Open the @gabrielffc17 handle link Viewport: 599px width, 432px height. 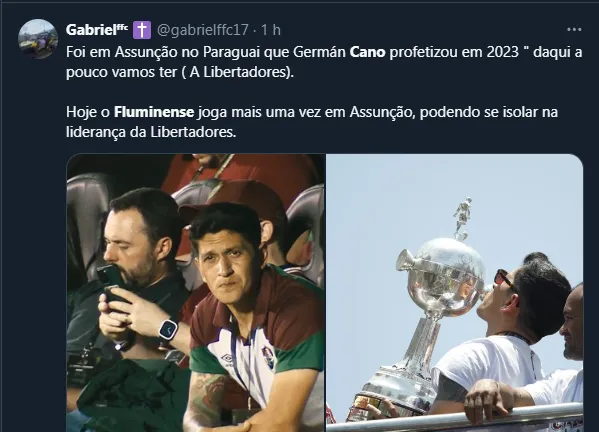202,30
